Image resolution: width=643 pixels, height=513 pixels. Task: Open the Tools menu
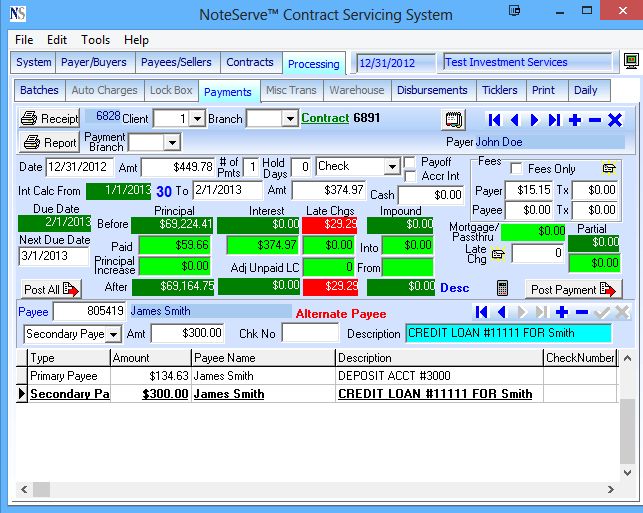tap(96, 40)
